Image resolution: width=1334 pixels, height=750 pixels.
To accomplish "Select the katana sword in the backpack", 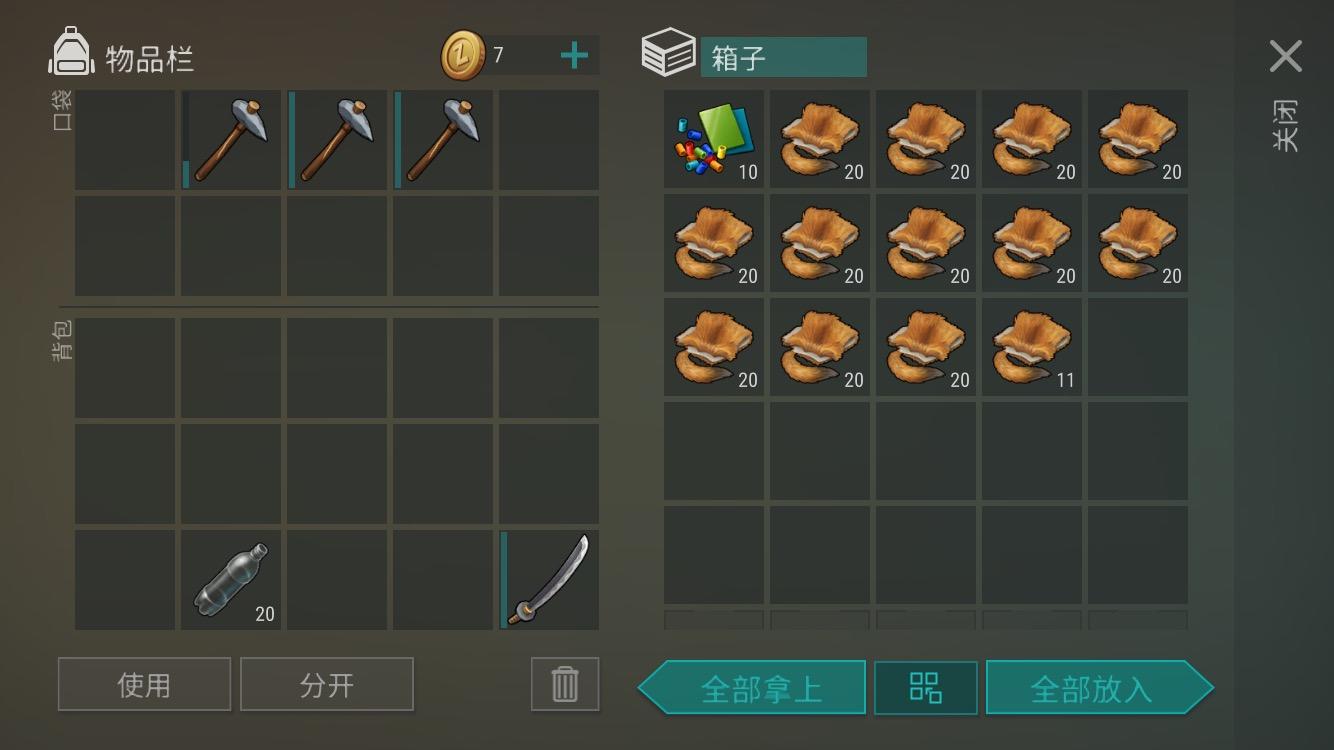I will [549, 580].
